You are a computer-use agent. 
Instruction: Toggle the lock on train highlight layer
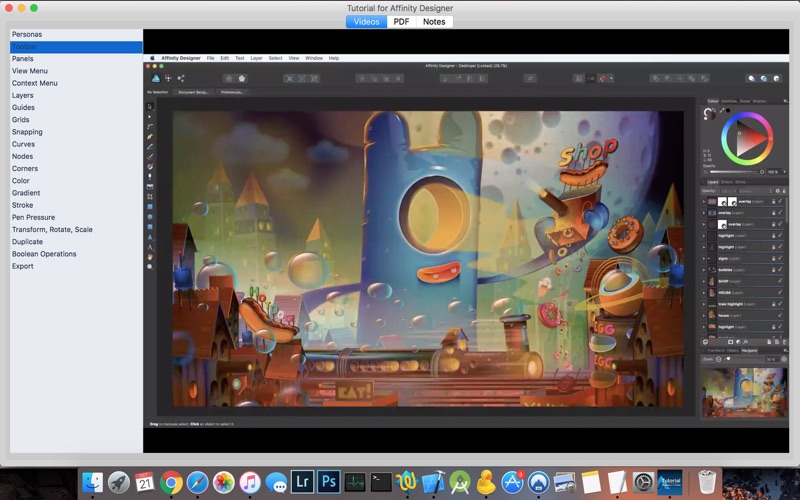click(773, 304)
